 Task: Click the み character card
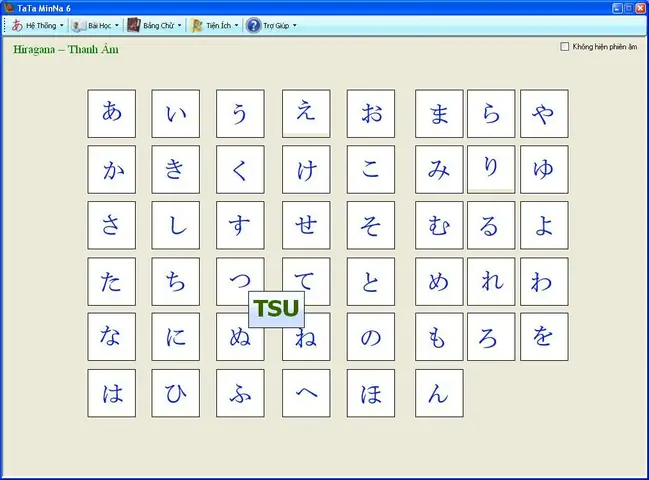tap(439, 170)
